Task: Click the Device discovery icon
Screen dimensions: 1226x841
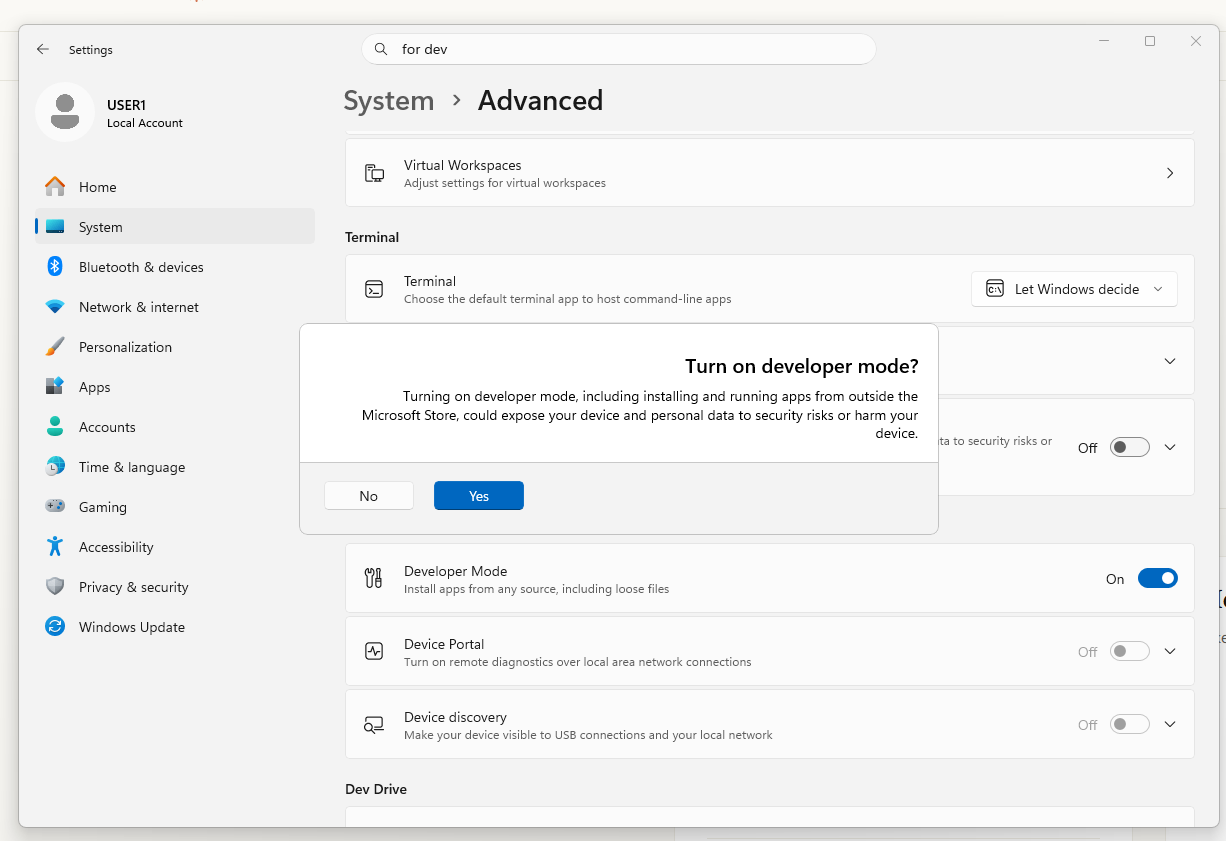Action: click(x=374, y=725)
